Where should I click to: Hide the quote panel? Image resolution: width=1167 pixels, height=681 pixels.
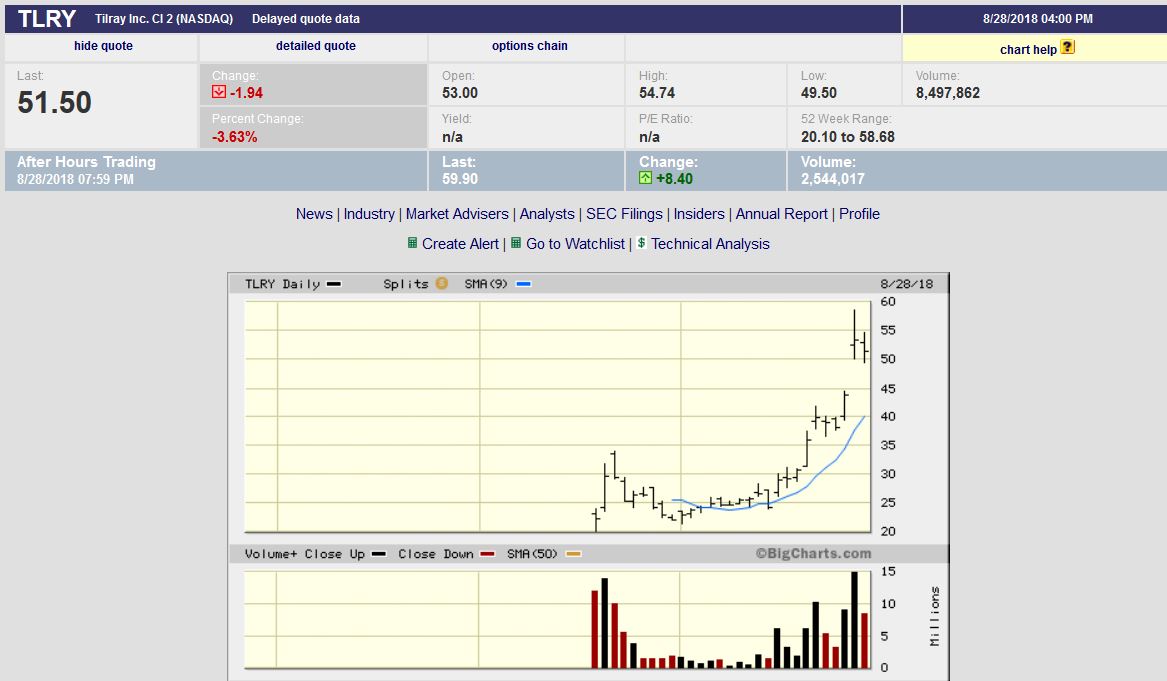[x=103, y=46]
